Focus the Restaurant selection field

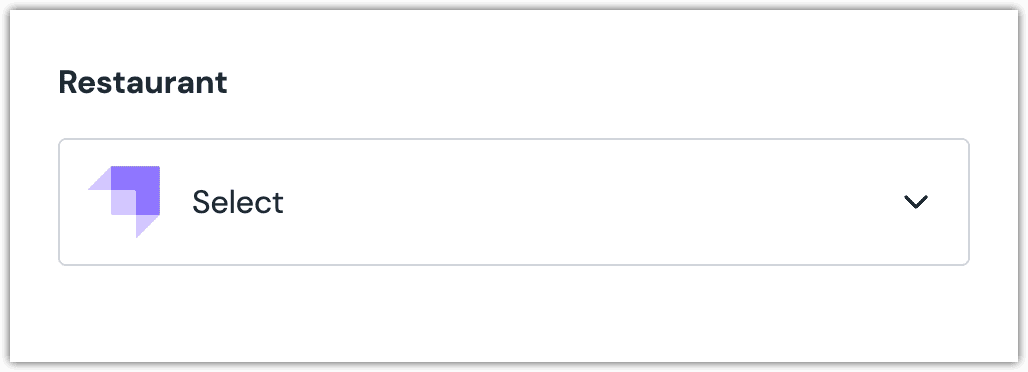513,202
